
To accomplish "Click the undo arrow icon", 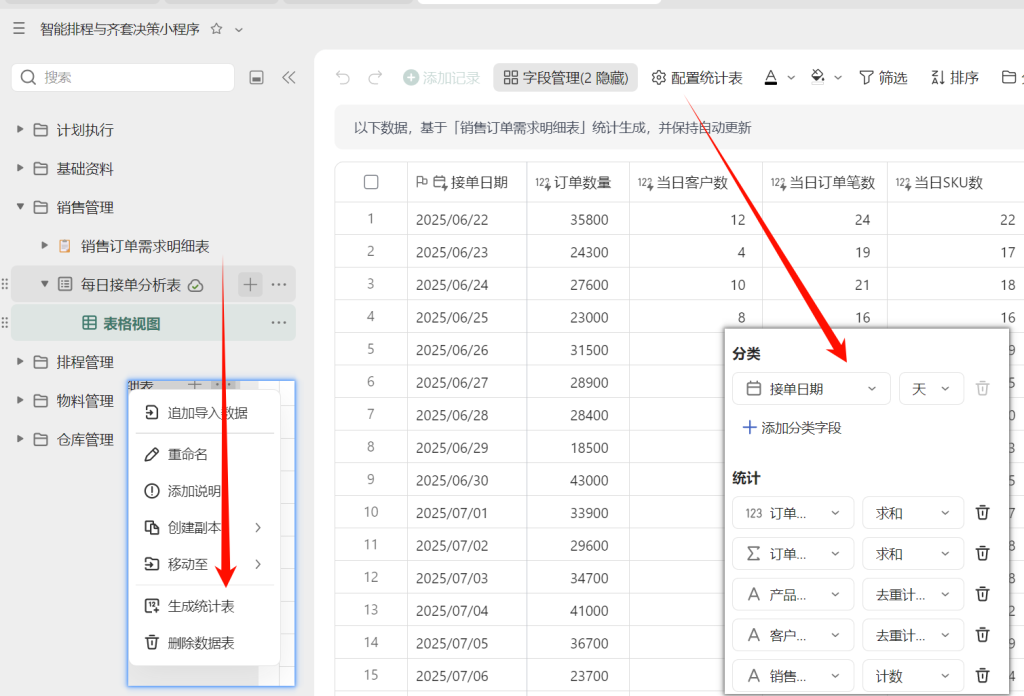I will [x=343, y=78].
